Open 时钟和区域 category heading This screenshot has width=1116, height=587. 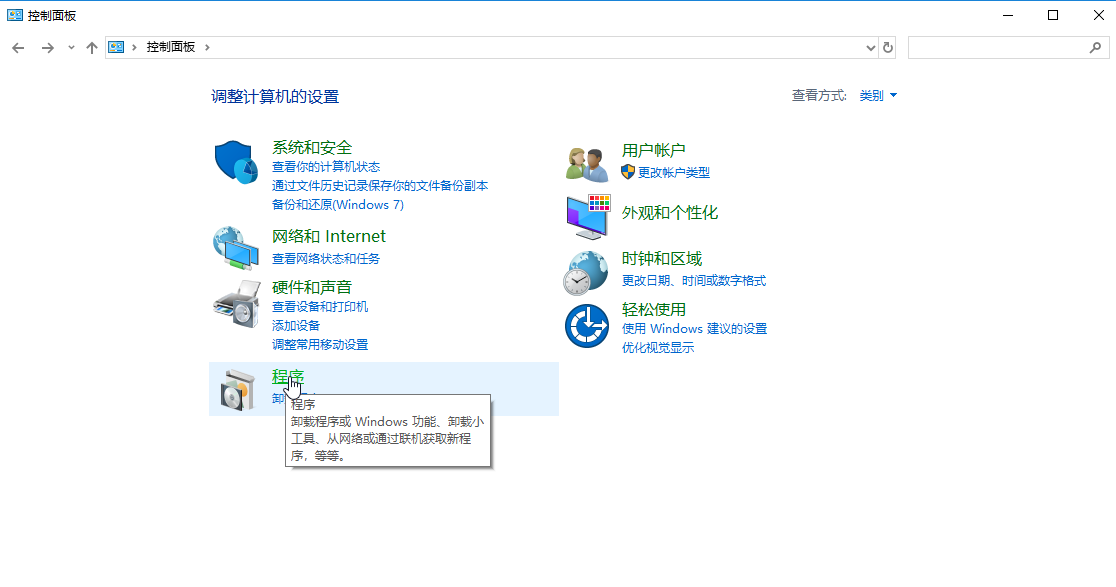662,258
